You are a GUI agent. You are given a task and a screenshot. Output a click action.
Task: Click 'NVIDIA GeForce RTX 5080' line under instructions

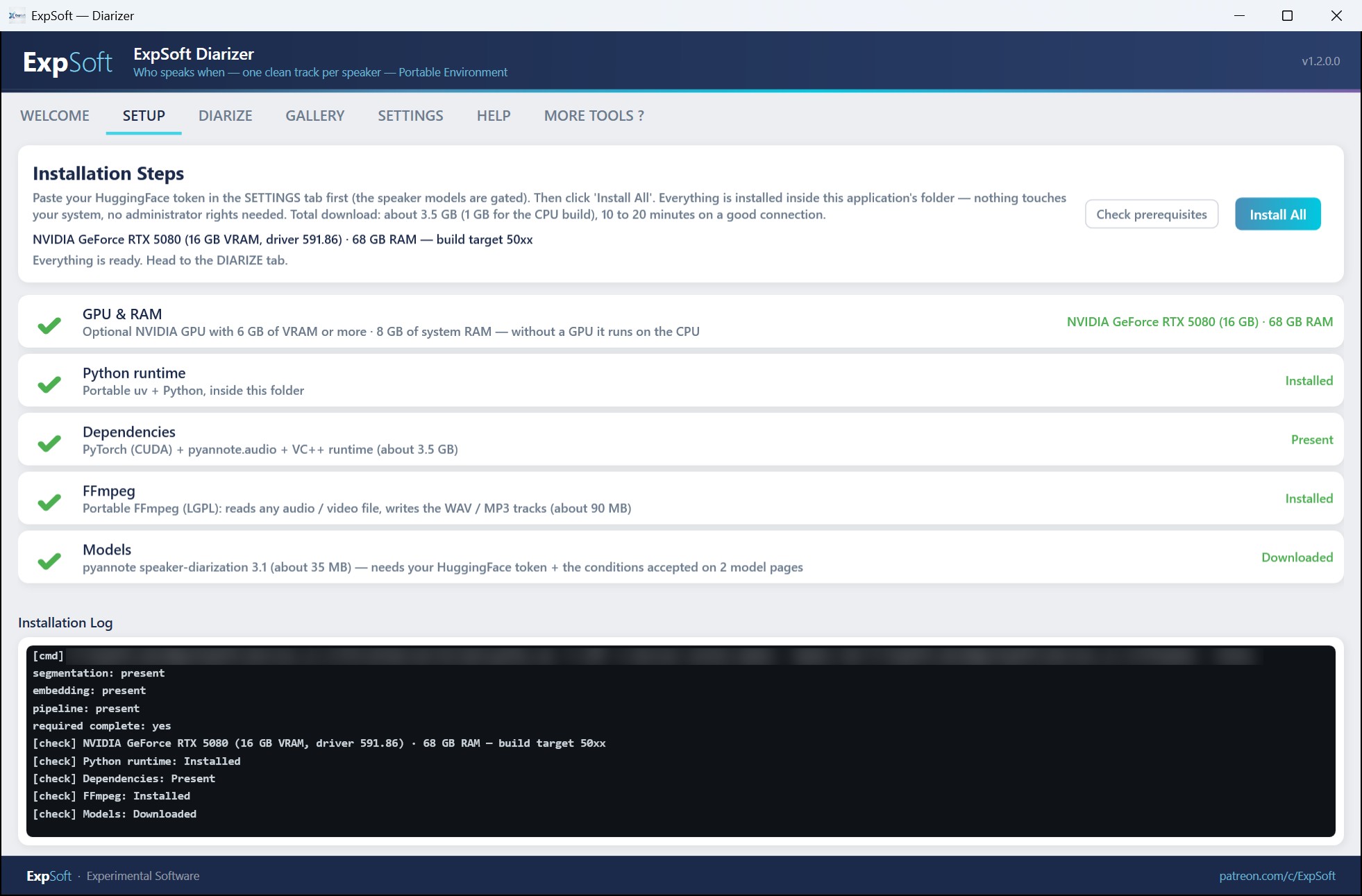[283, 239]
